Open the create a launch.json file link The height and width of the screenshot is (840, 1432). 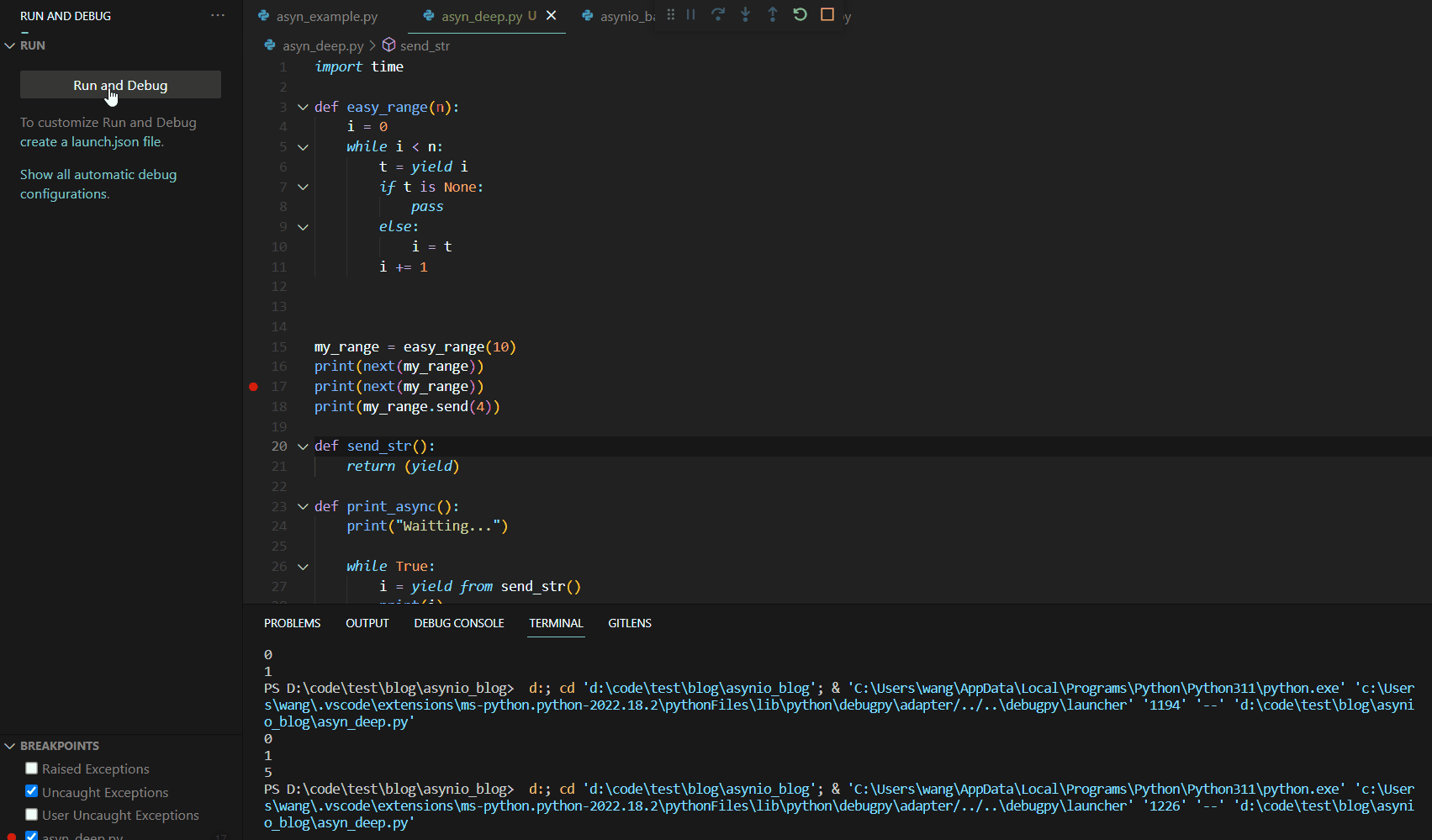91,141
